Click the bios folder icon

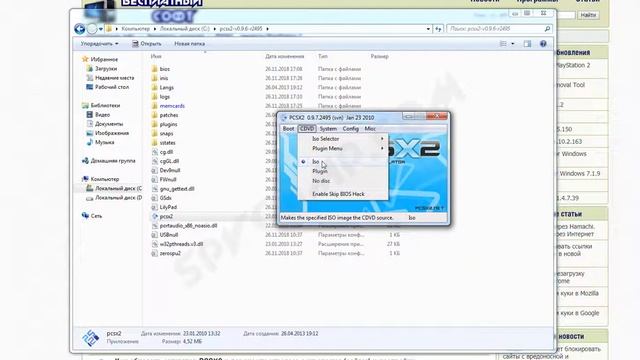coord(154,69)
